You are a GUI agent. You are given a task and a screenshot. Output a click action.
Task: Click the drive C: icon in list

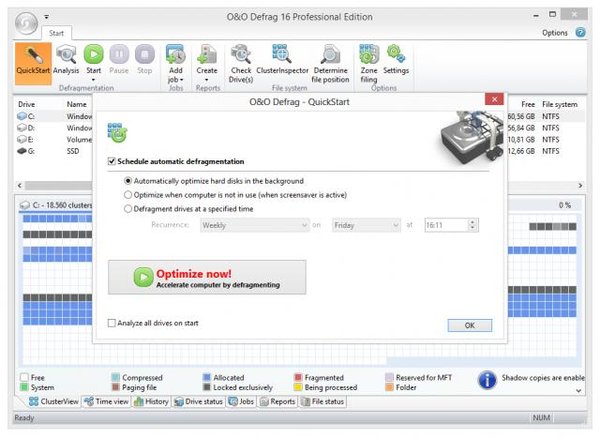coord(22,116)
